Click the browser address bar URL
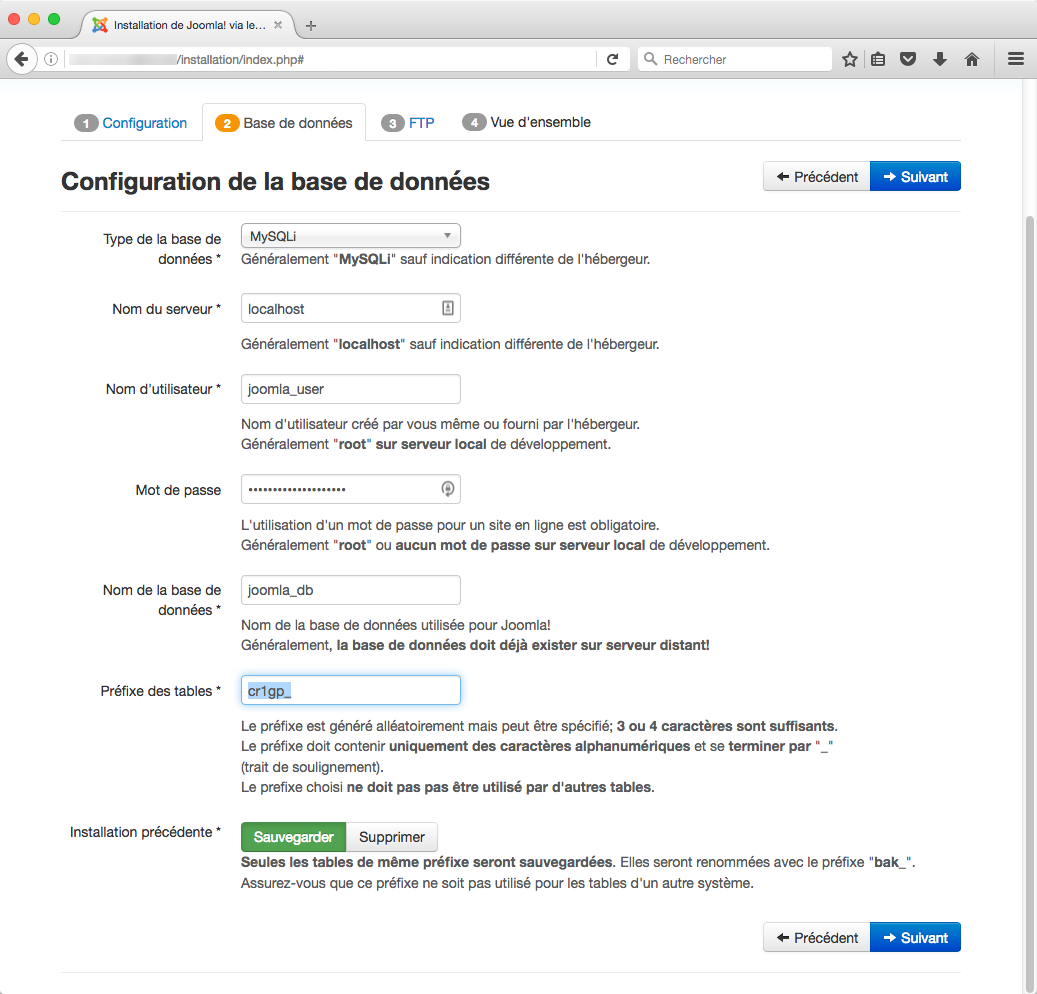 coord(331,60)
